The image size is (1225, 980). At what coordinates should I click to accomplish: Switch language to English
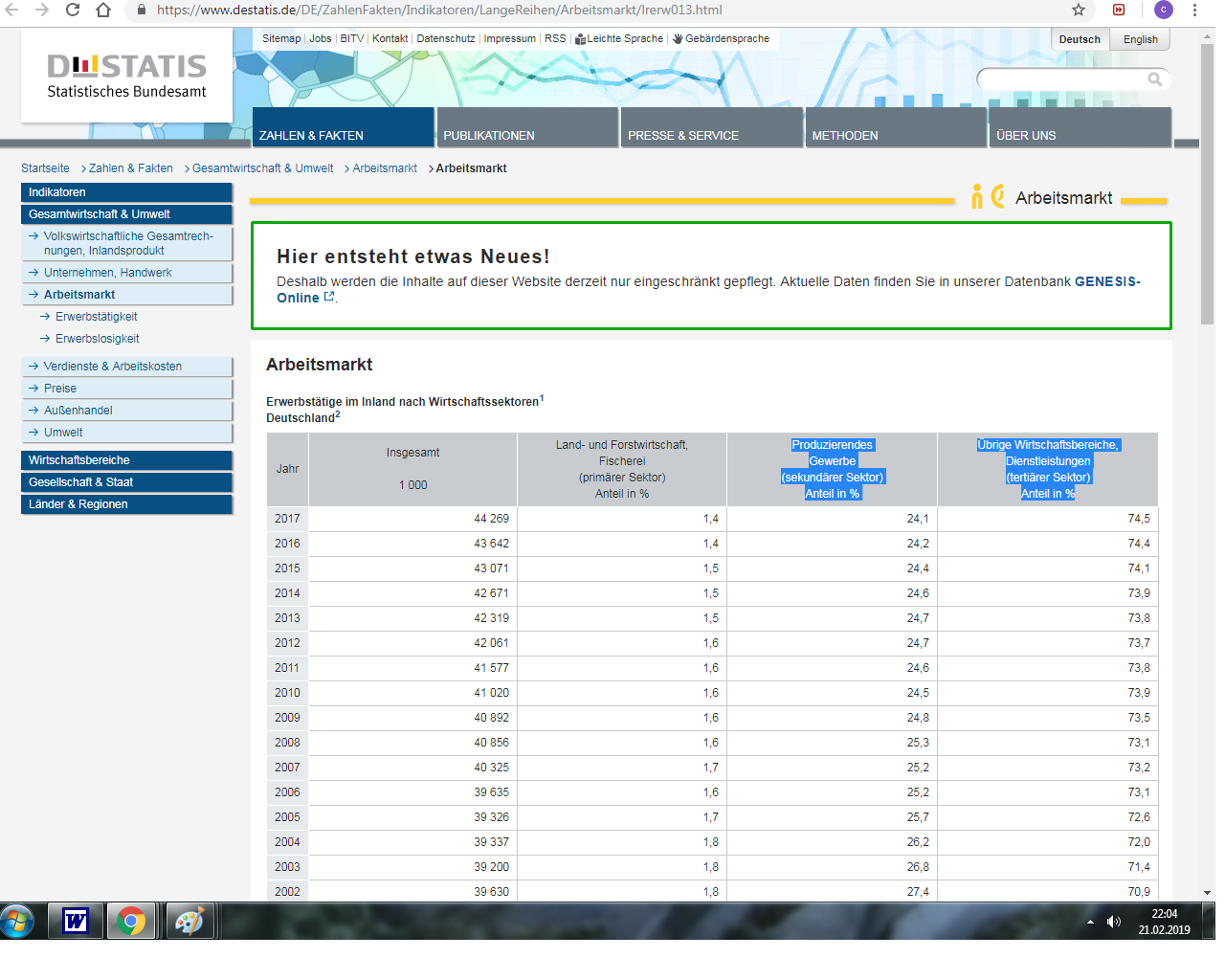click(x=1140, y=39)
